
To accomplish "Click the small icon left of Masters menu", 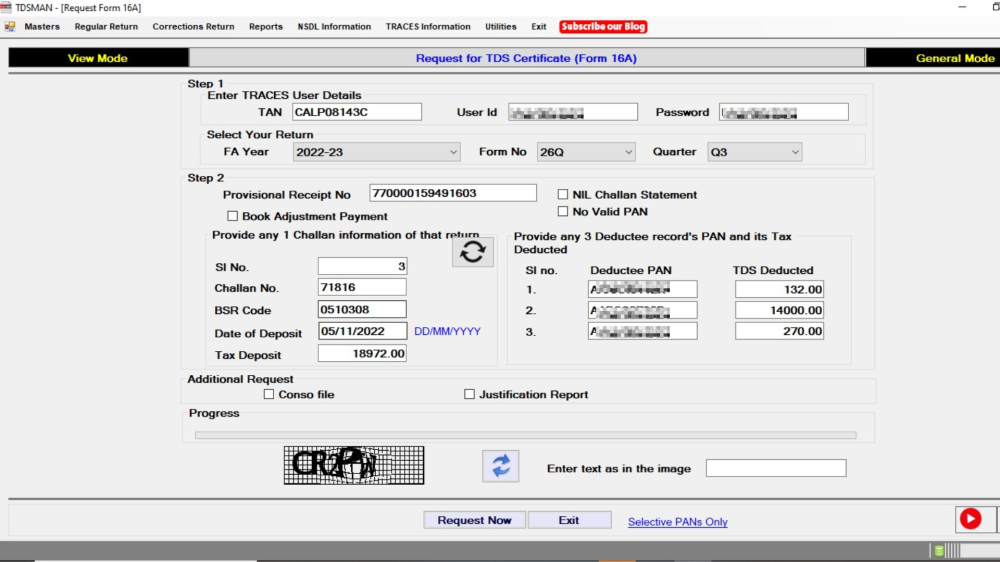I will (x=10, y=27).
